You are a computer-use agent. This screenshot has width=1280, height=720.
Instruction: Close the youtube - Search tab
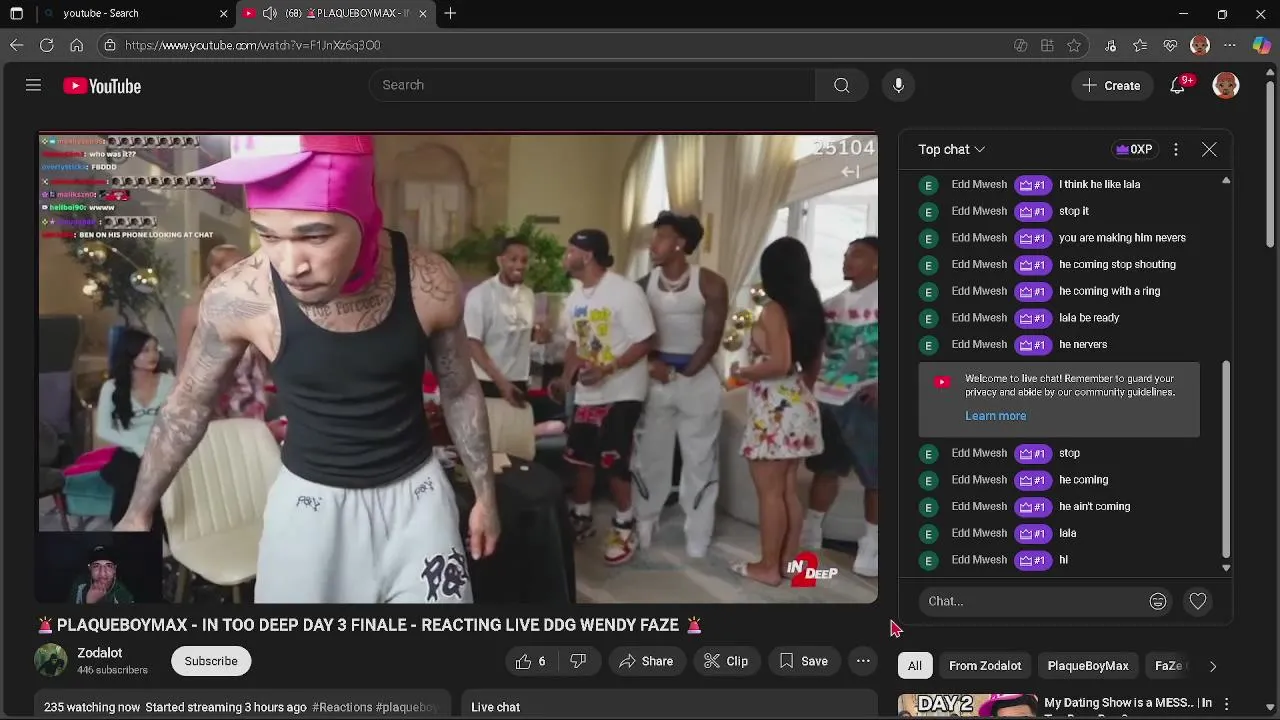click(x=223, y=14)
